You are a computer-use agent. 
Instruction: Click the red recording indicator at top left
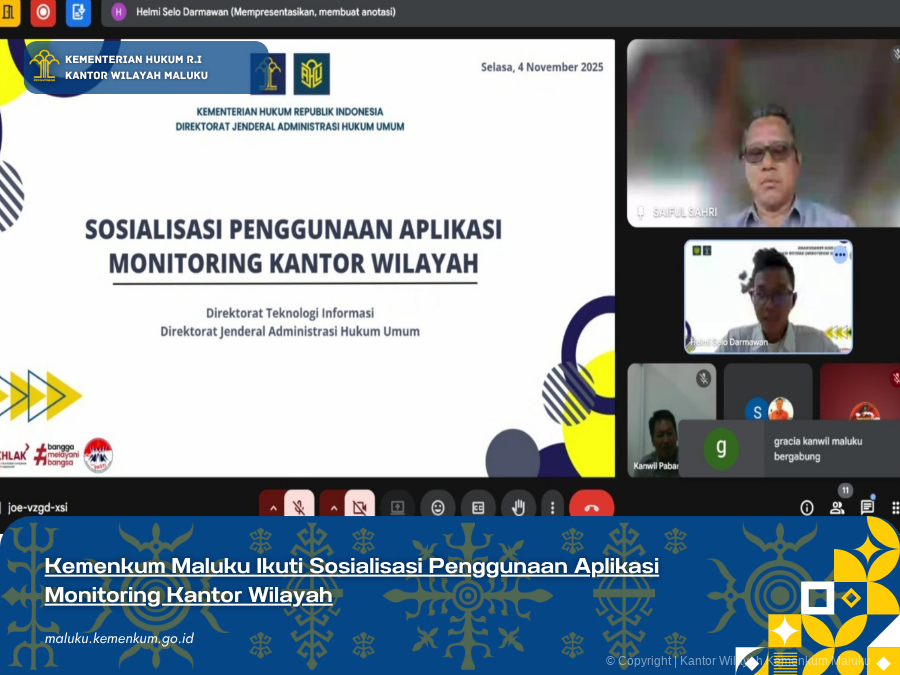[40, 14]
